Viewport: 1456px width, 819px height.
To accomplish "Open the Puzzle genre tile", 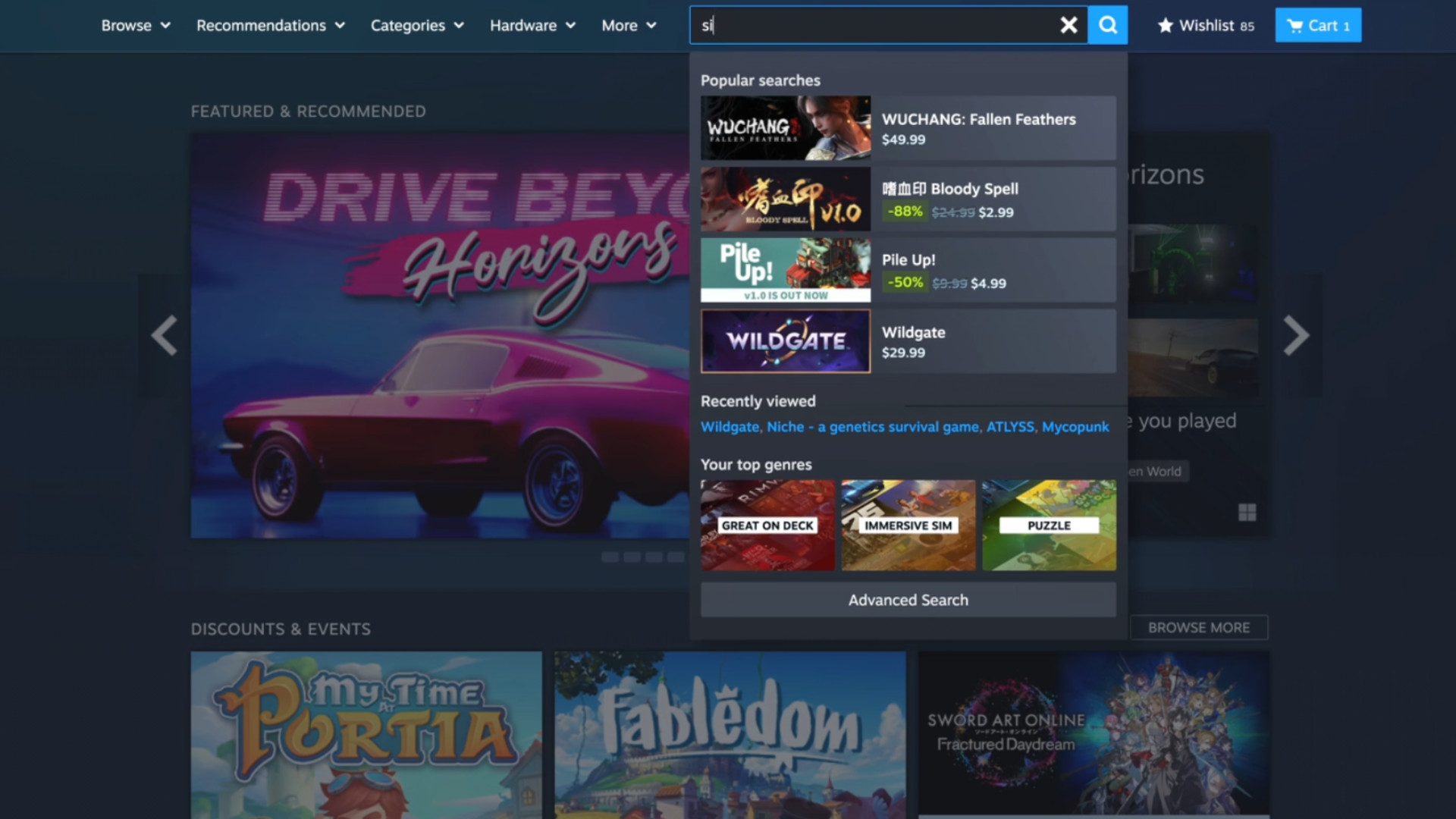I will pyautogui.click(x=1049, y=525).
